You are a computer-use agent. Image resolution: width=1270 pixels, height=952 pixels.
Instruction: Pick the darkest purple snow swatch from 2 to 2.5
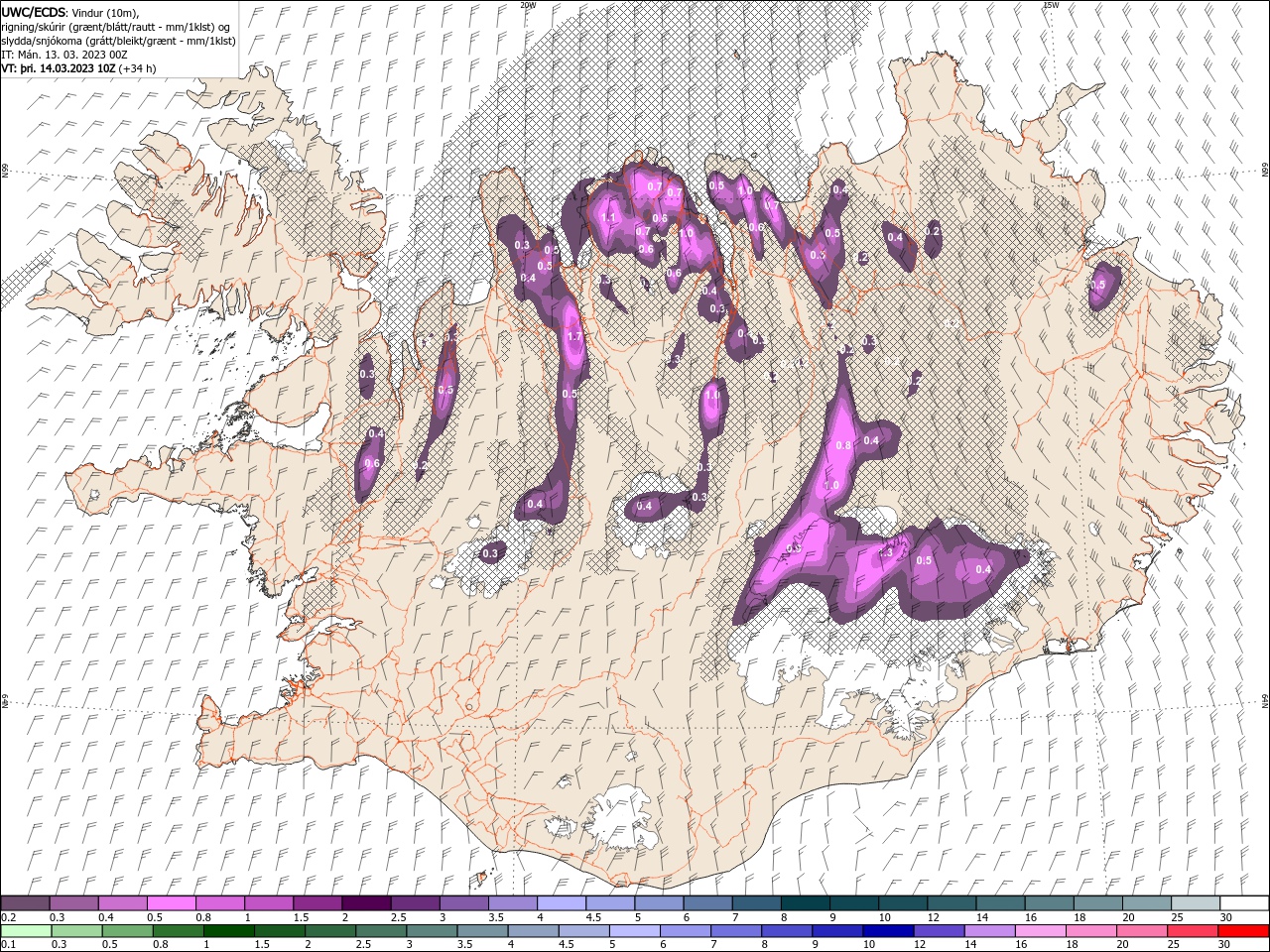[x=365, y=903]
